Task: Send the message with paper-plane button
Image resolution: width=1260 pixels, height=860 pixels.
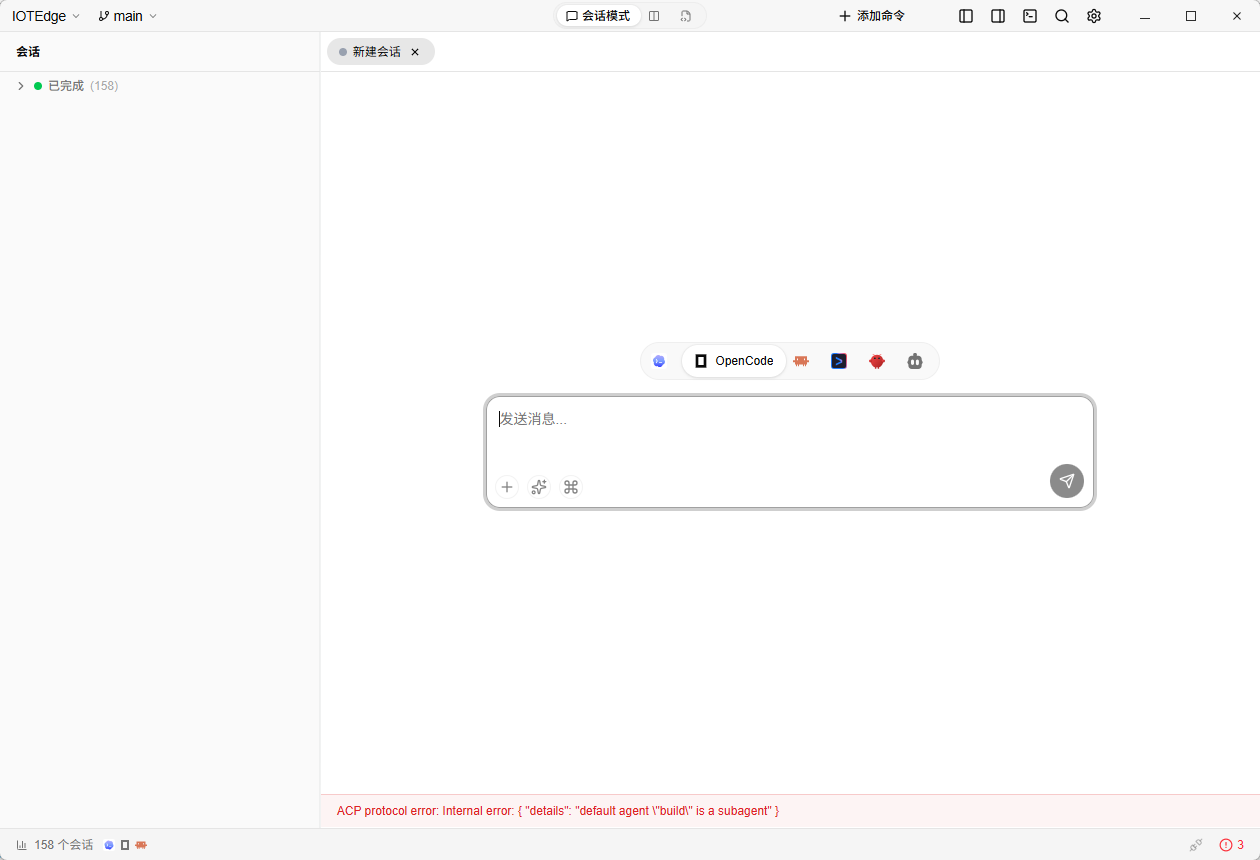Action: [1067, 481]
